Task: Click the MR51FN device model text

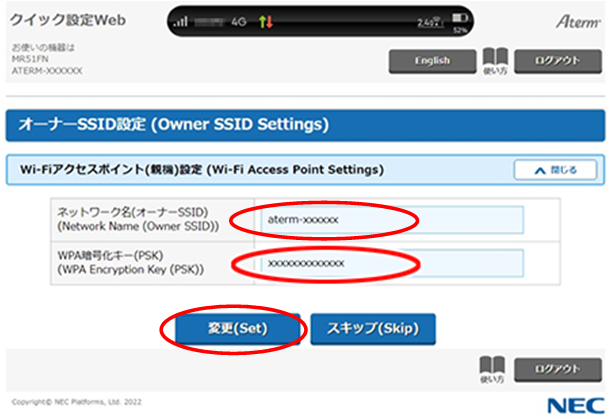Action: pyautogui.click(x=30, y=59)
